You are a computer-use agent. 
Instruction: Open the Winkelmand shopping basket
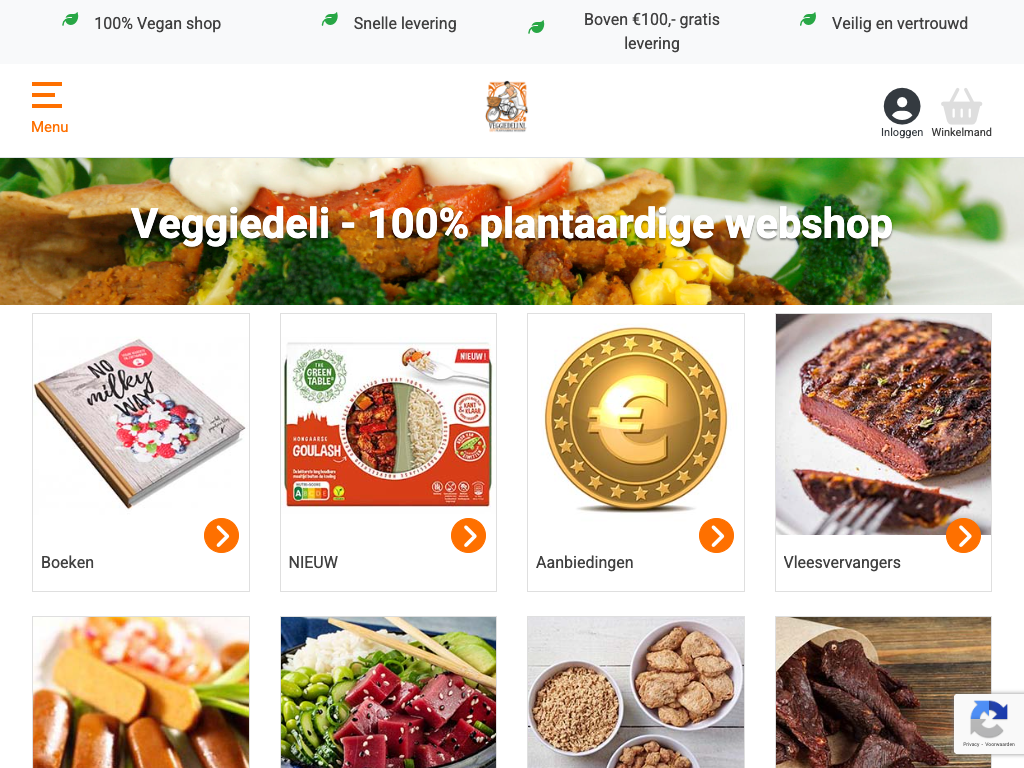coord(961,112)
